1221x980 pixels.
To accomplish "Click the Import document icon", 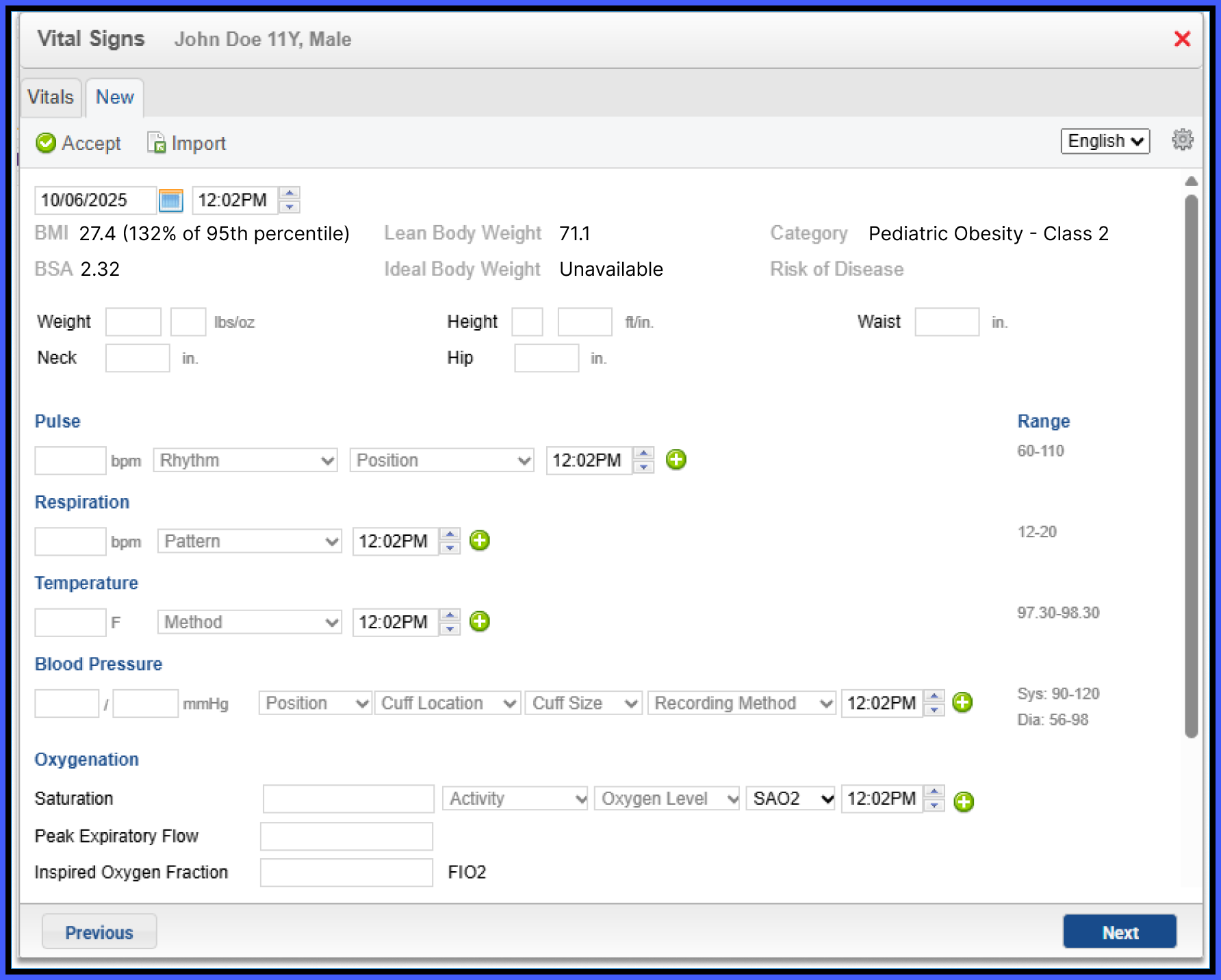I will pyautogui.click(x=157, y=142).
